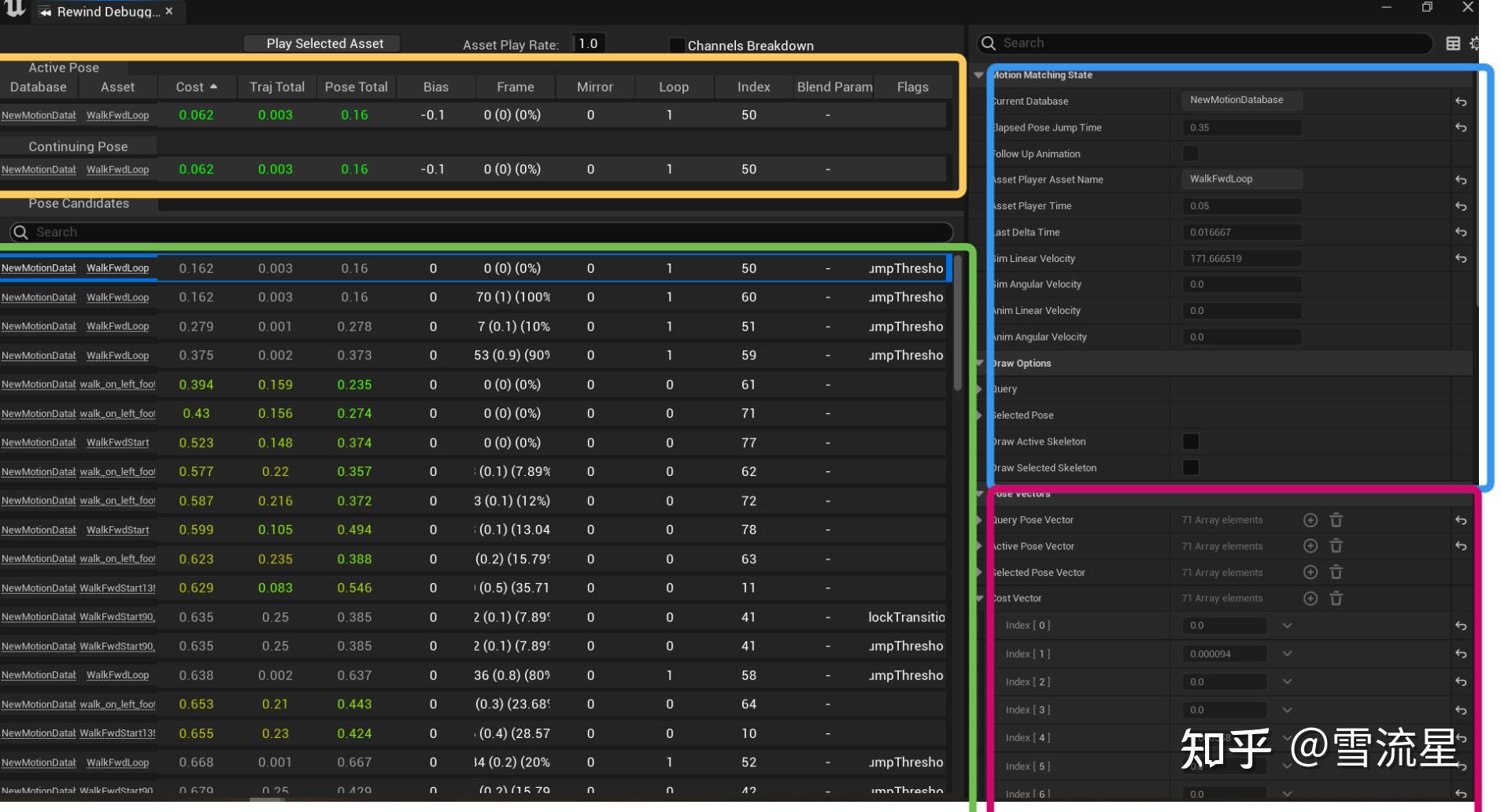Screen dimensions: 1501x812
Task: Expand the Query draw options row
Action: (x=978, y=389)
